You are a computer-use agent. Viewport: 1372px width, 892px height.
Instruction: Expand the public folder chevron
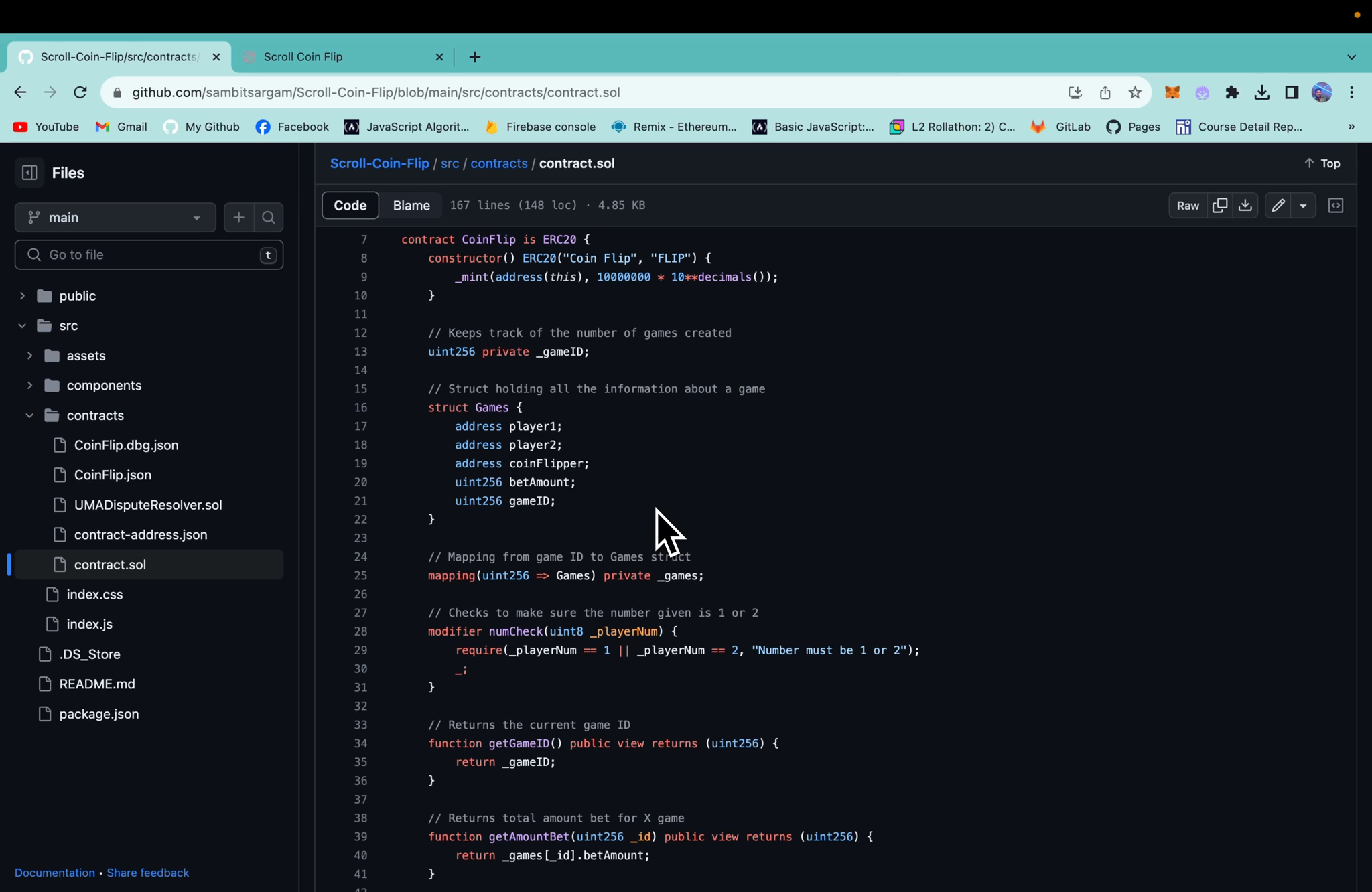click(x=22, y=296)
